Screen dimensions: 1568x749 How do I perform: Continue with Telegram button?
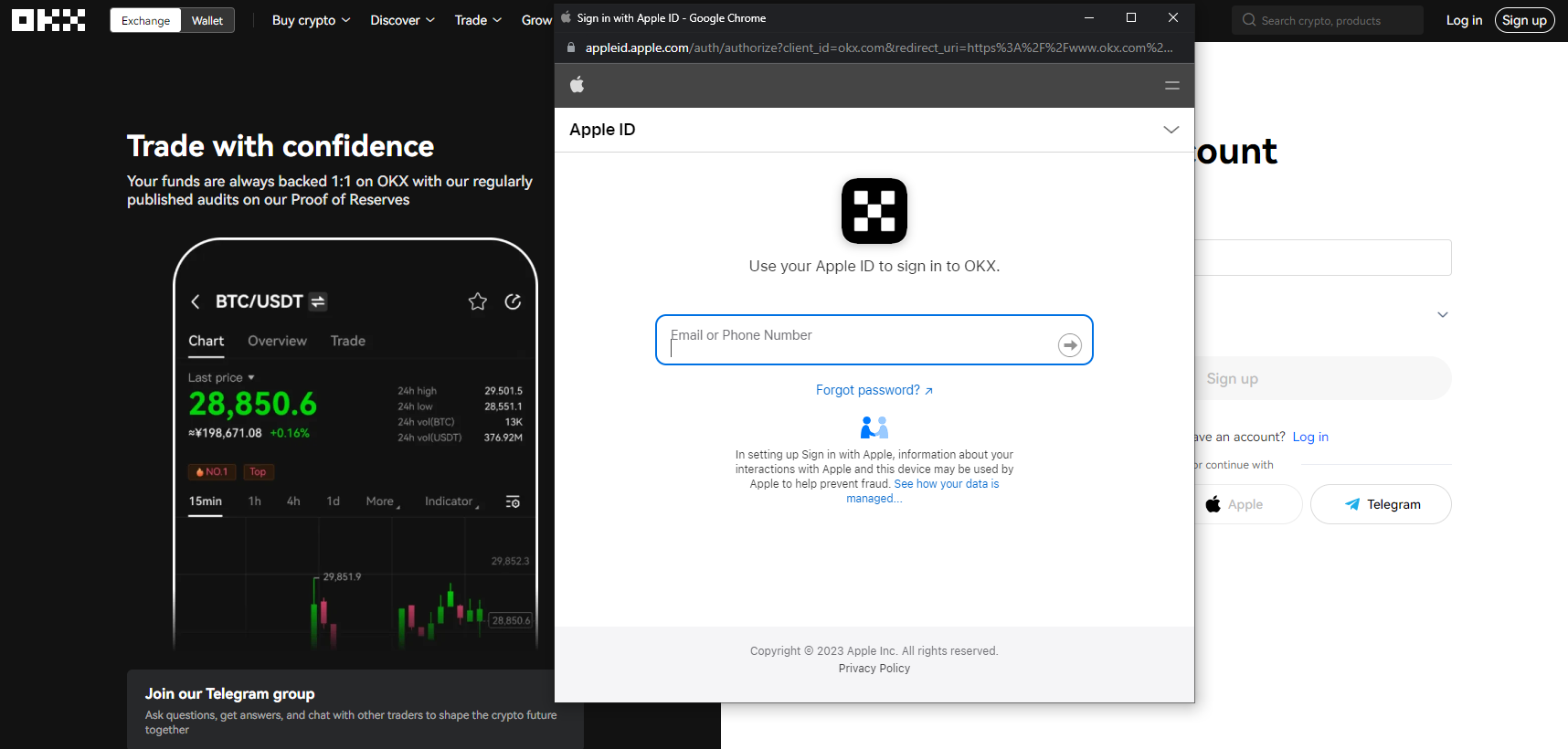pyautogui.click(x=1381, y=504)
